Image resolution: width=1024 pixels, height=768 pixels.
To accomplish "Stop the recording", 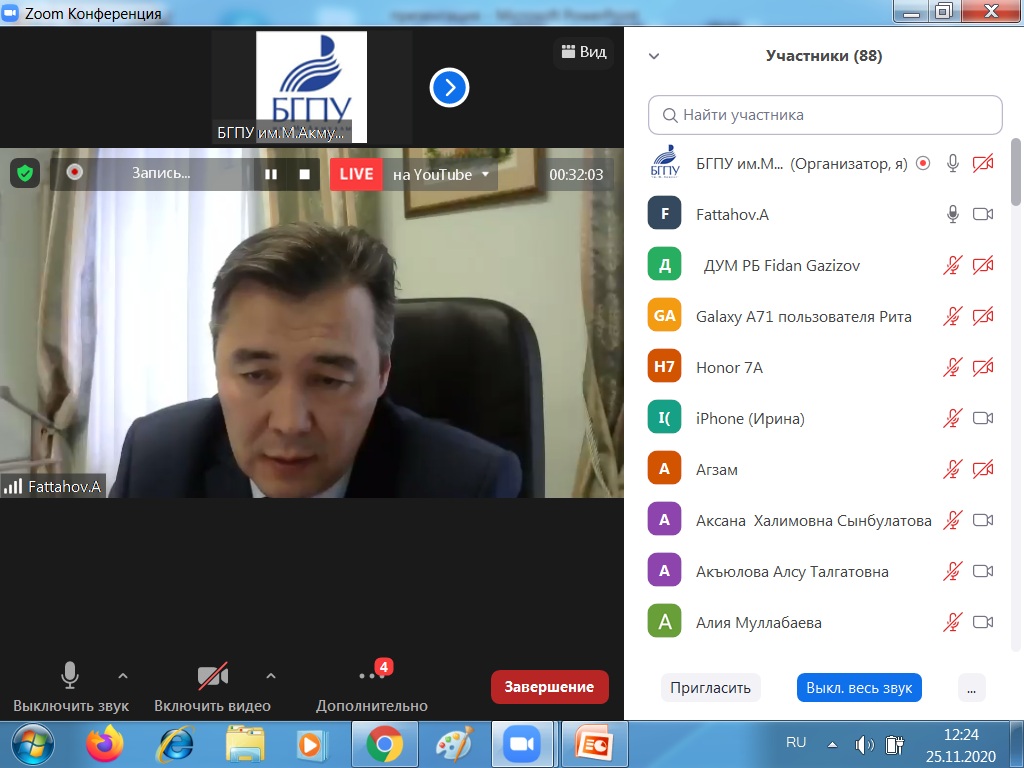I will click(x=304, y=174).
